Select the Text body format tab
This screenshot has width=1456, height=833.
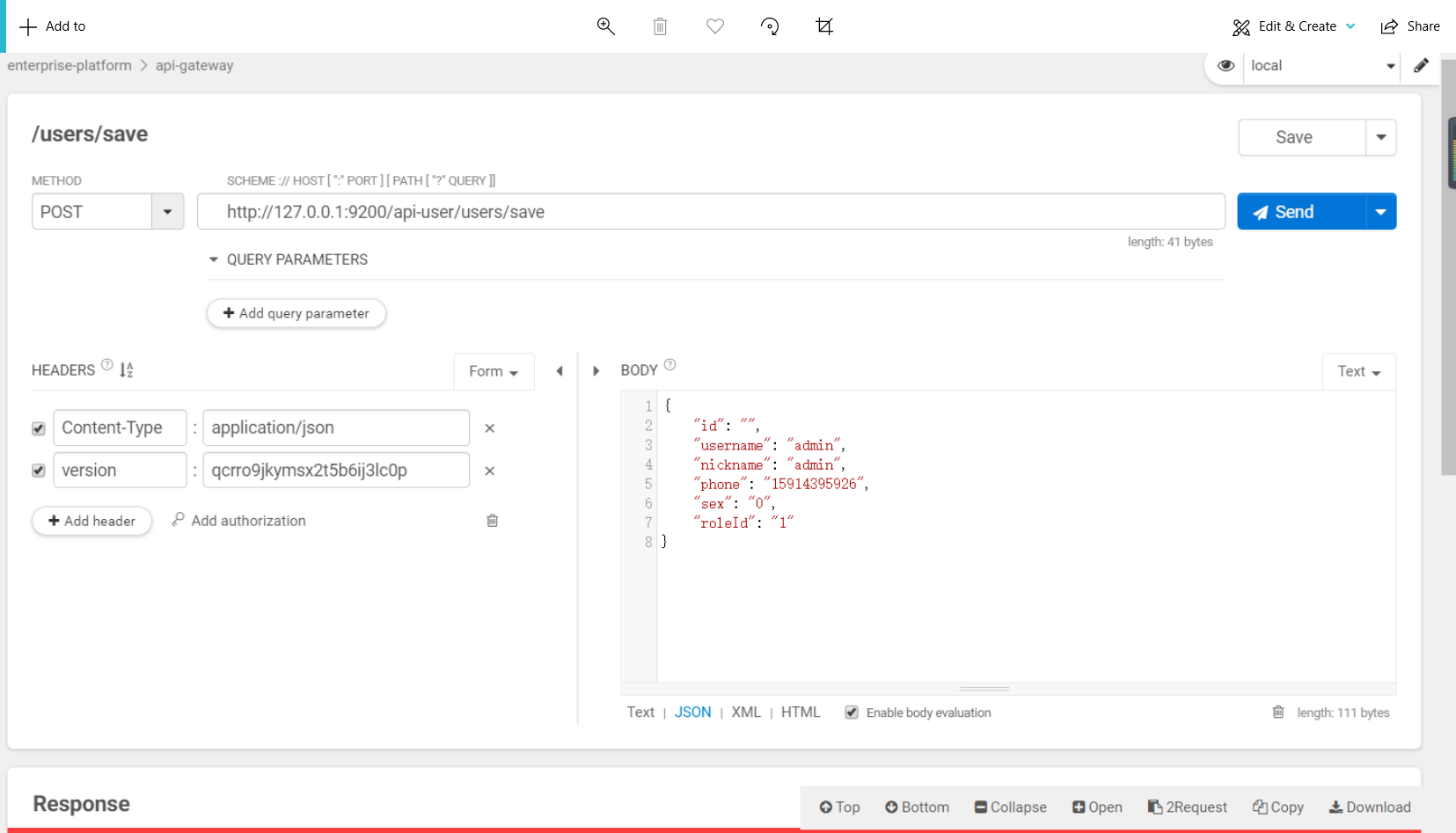(x=640, y=712)
